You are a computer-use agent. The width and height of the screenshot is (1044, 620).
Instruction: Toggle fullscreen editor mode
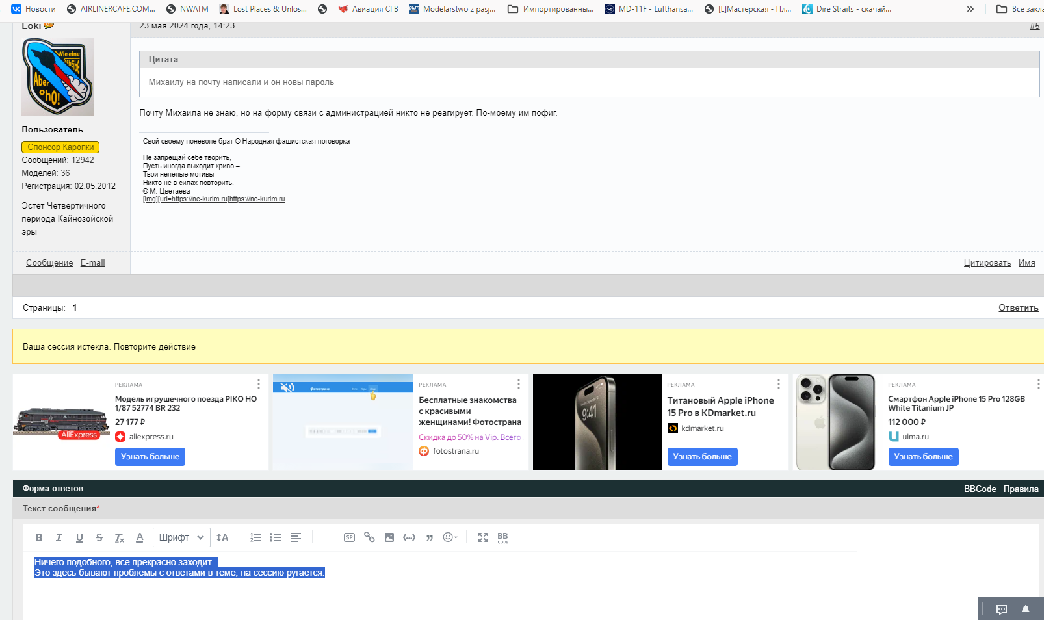[x=483, y=538]
